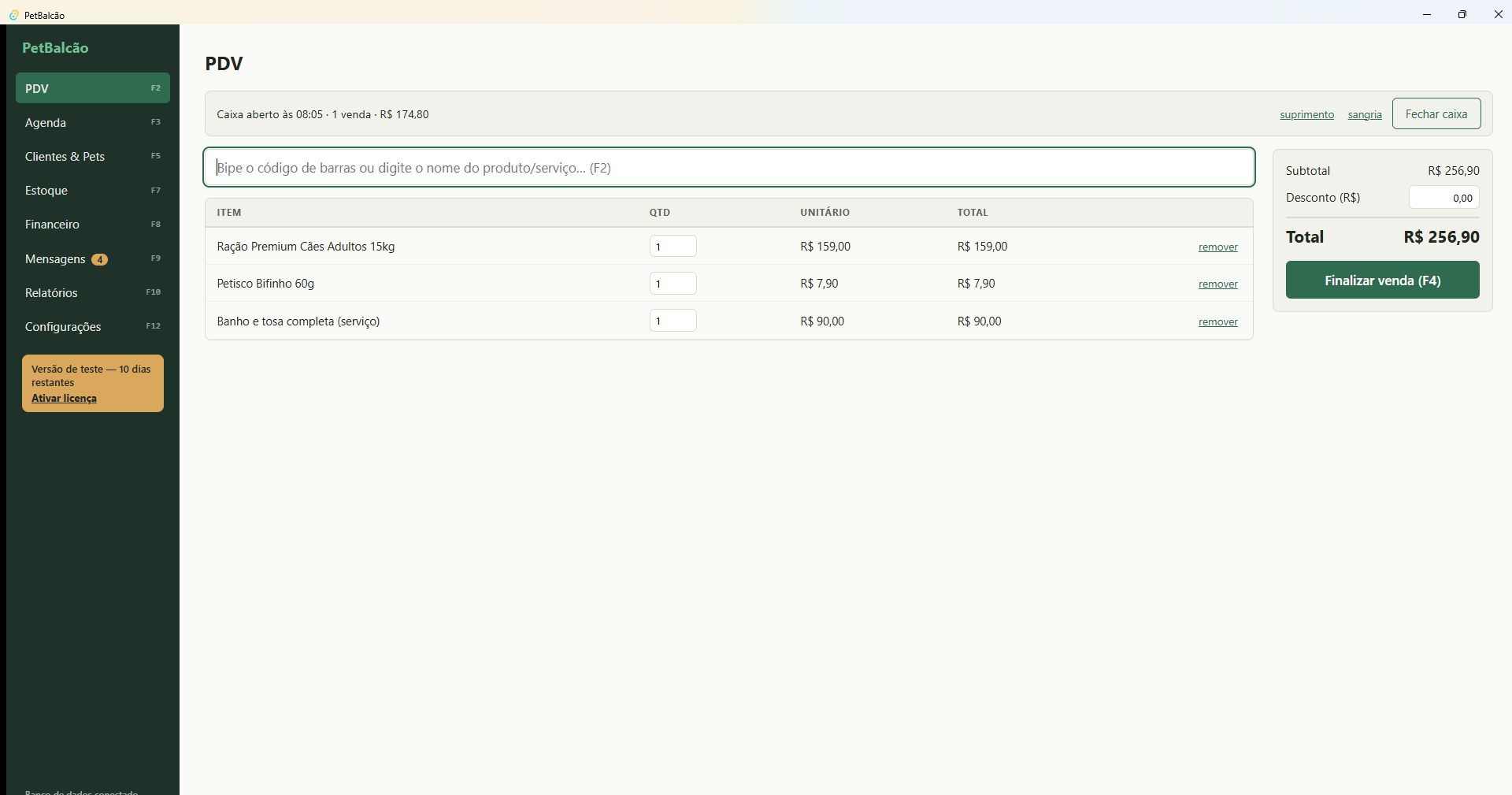1512x795 pixels.
Task: Click the Fechar caixa button
Action: coord(1436,113)
